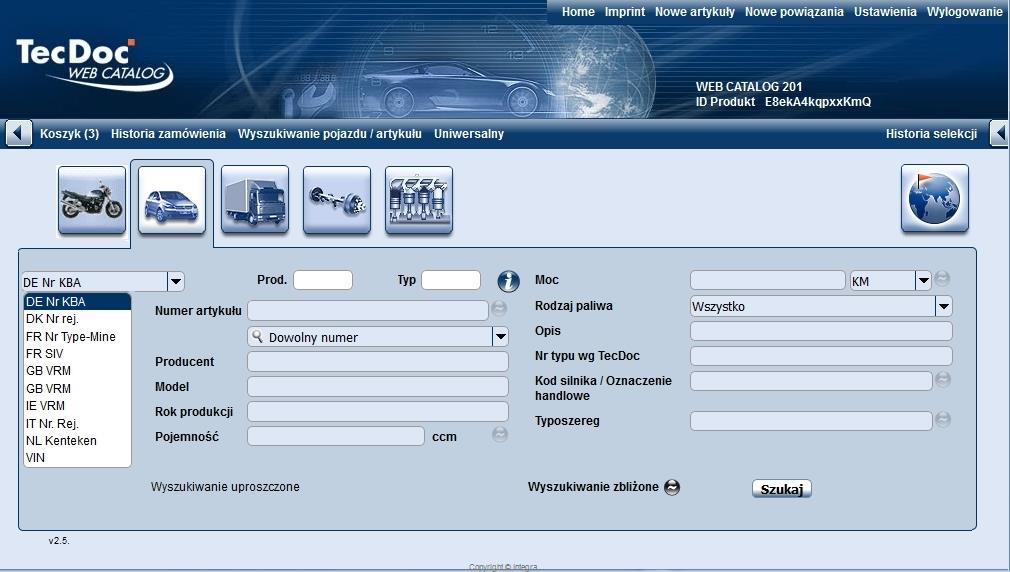1010x572 pixels.
Task: Select the motorcycle vehicle category icon
Action: pos(91,200)
